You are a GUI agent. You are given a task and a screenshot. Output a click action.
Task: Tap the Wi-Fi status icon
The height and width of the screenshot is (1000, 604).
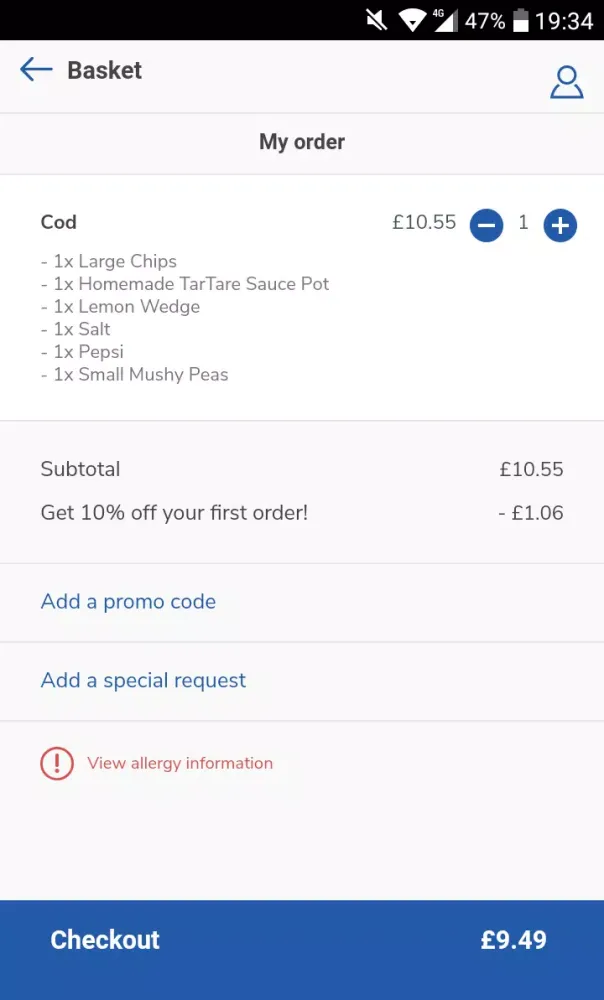point(412,20)
